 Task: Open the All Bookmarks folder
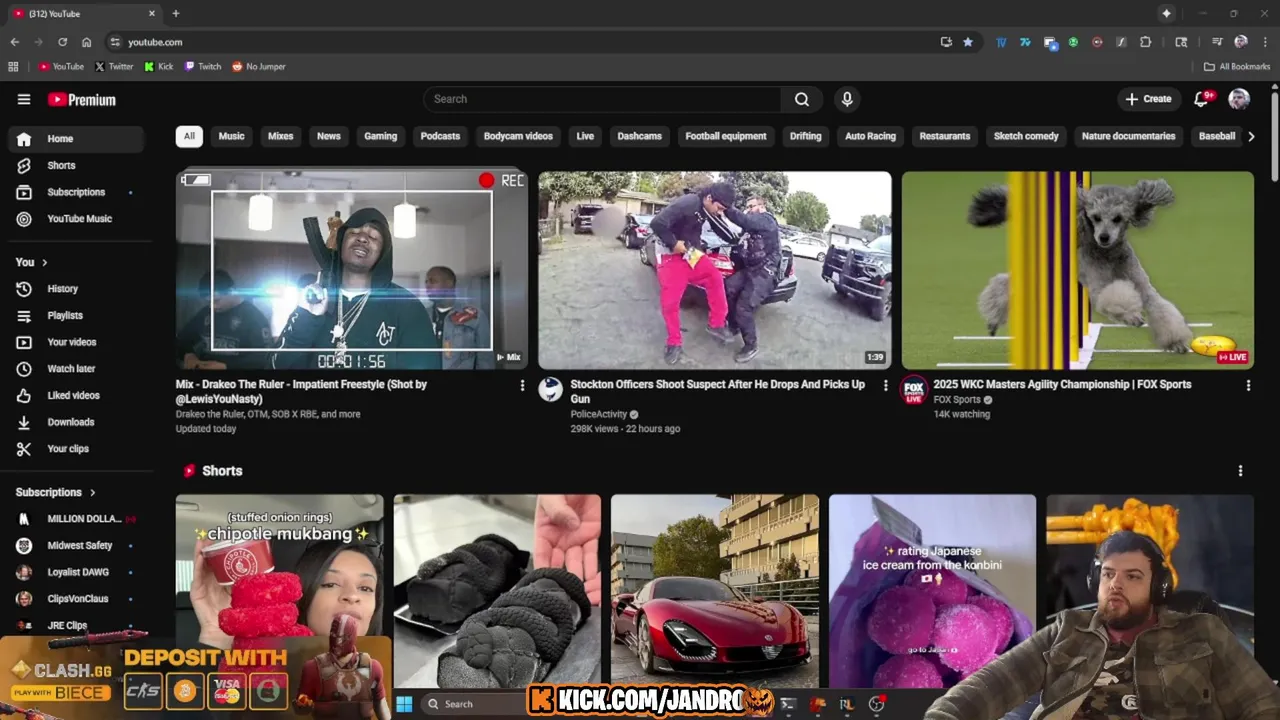pyautogui.click(x=1237, y=67)
